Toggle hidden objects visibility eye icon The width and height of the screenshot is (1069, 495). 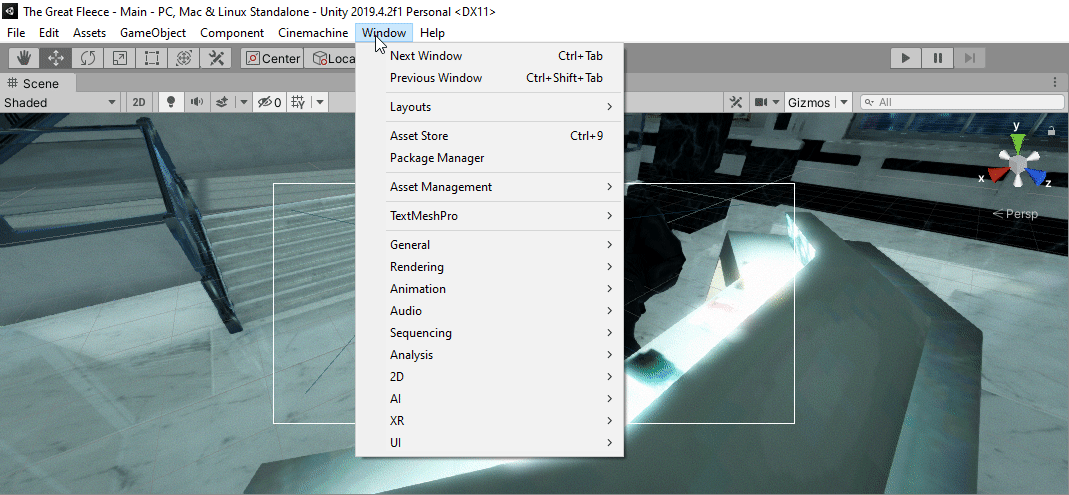(269, 102)
